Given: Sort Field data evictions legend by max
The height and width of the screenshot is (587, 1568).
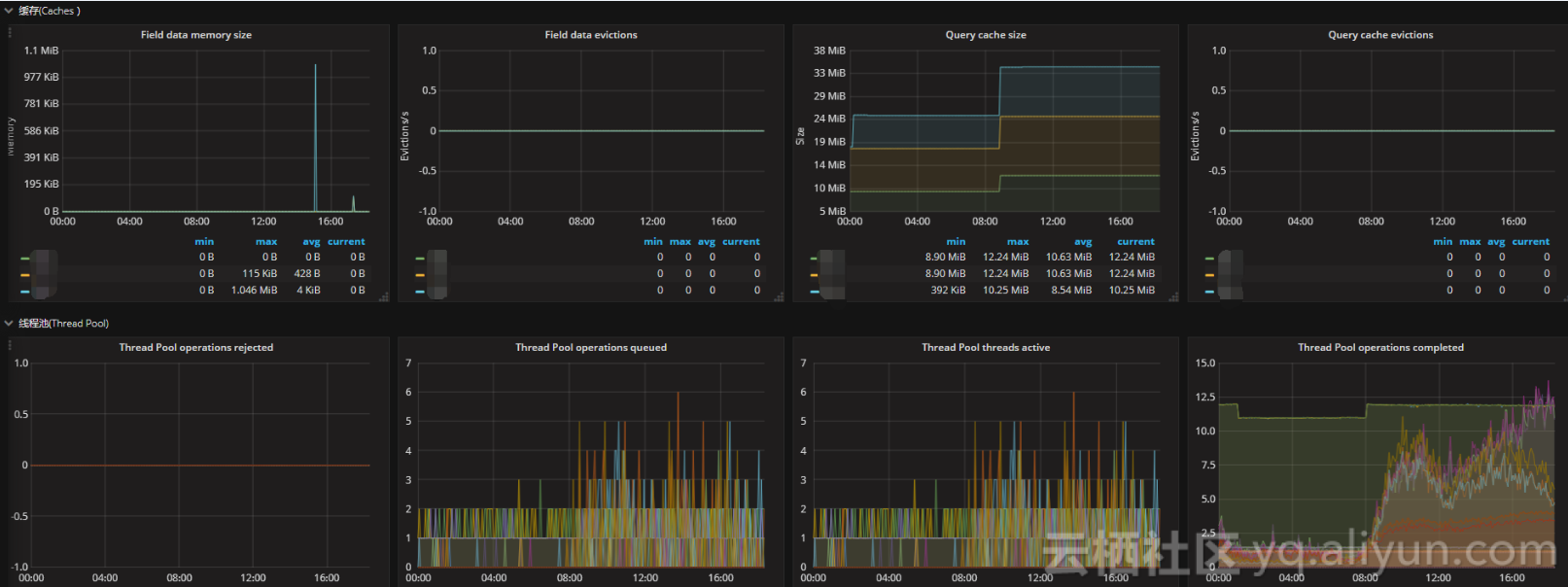Looking at the screenshot, I should click(680, 242).
